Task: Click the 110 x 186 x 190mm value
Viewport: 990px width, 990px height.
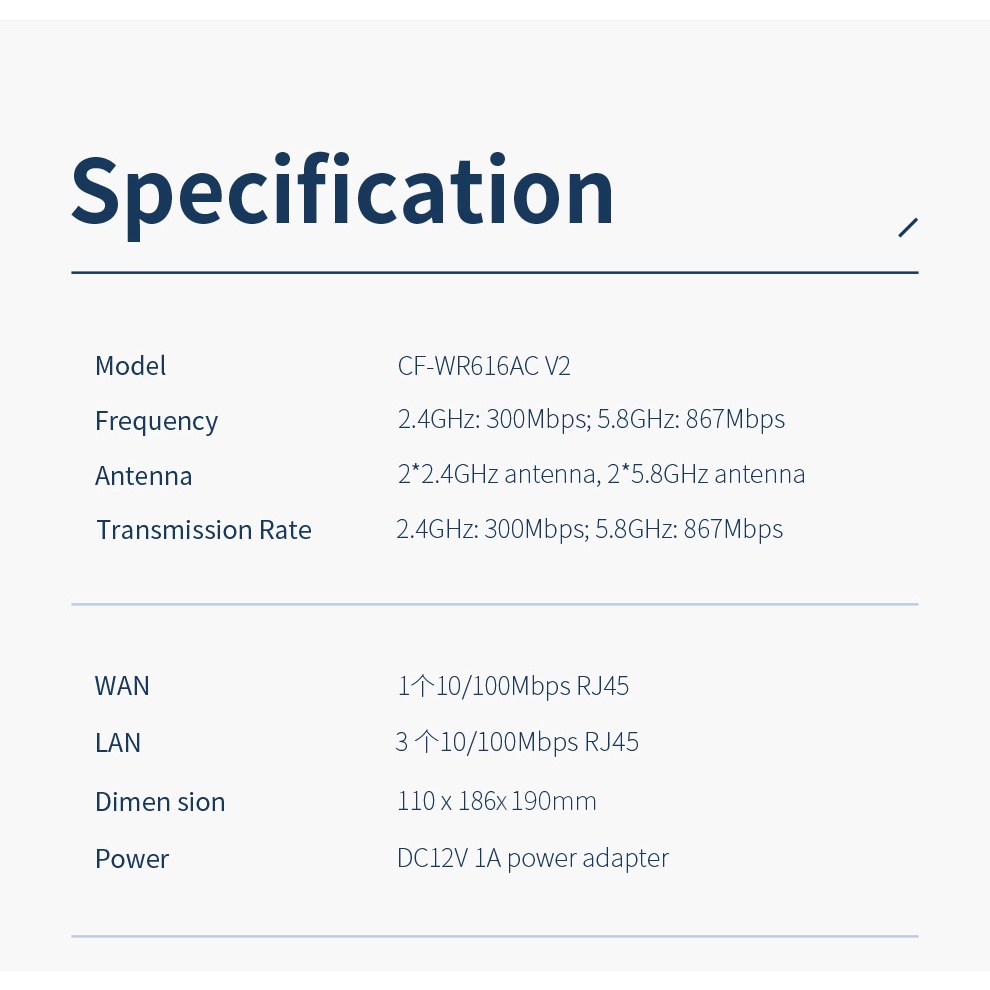Action: coord(497,801)
